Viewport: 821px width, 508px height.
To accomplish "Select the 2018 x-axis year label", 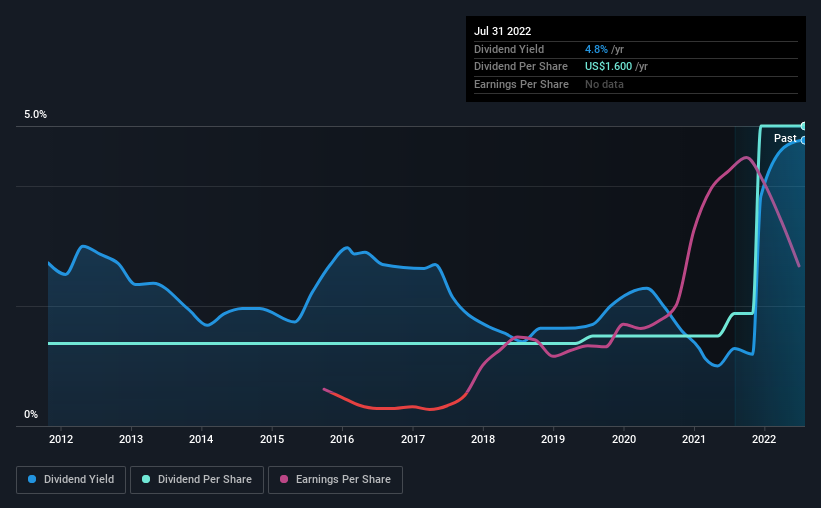I will click(483, 439).
